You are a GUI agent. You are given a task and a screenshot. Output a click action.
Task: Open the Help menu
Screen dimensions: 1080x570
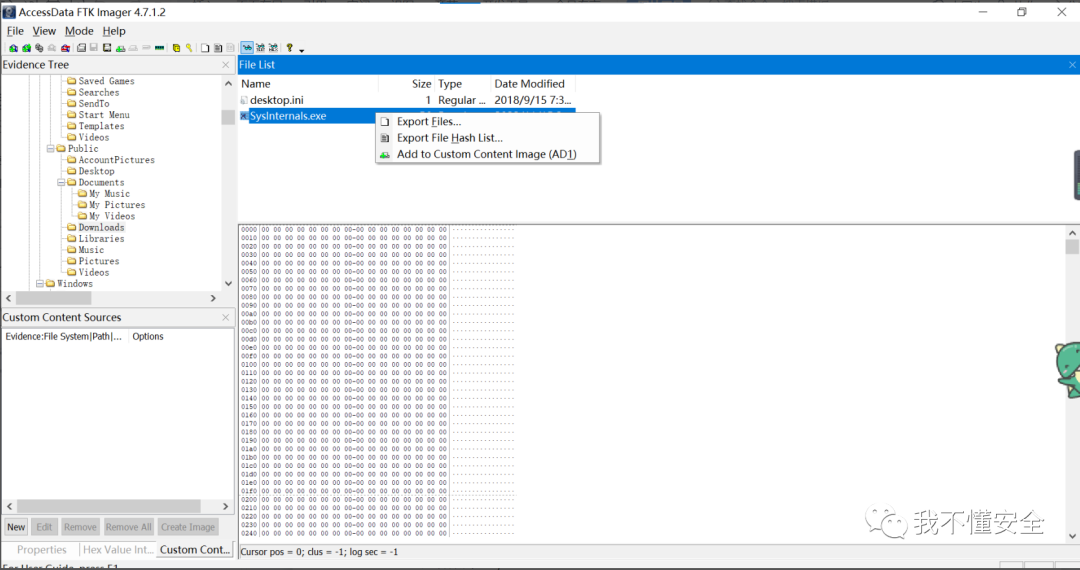[x=114, y=31]
